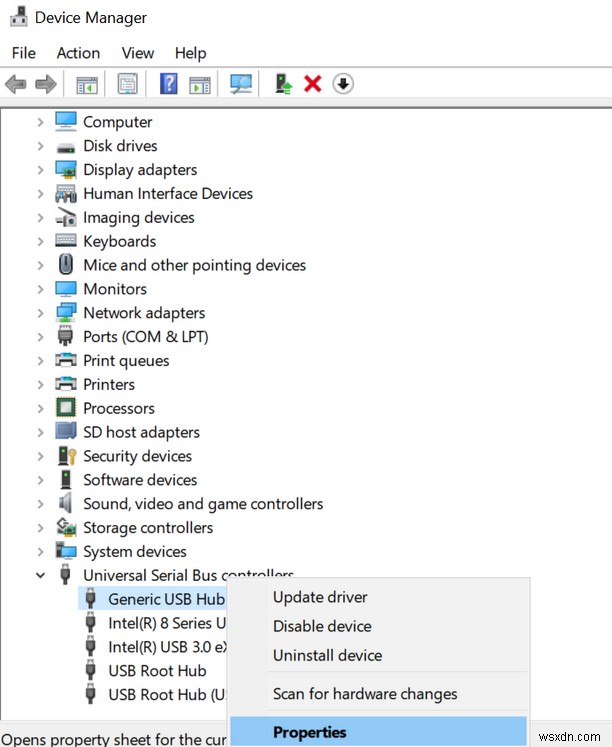Click the Storage controllers icon
The width and height of the screenshot is (612, 747).
[x=66, y=527]
